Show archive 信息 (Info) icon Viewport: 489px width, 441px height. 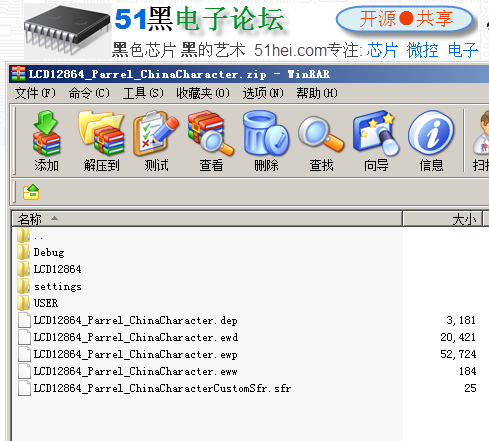(x=431, y=141)
